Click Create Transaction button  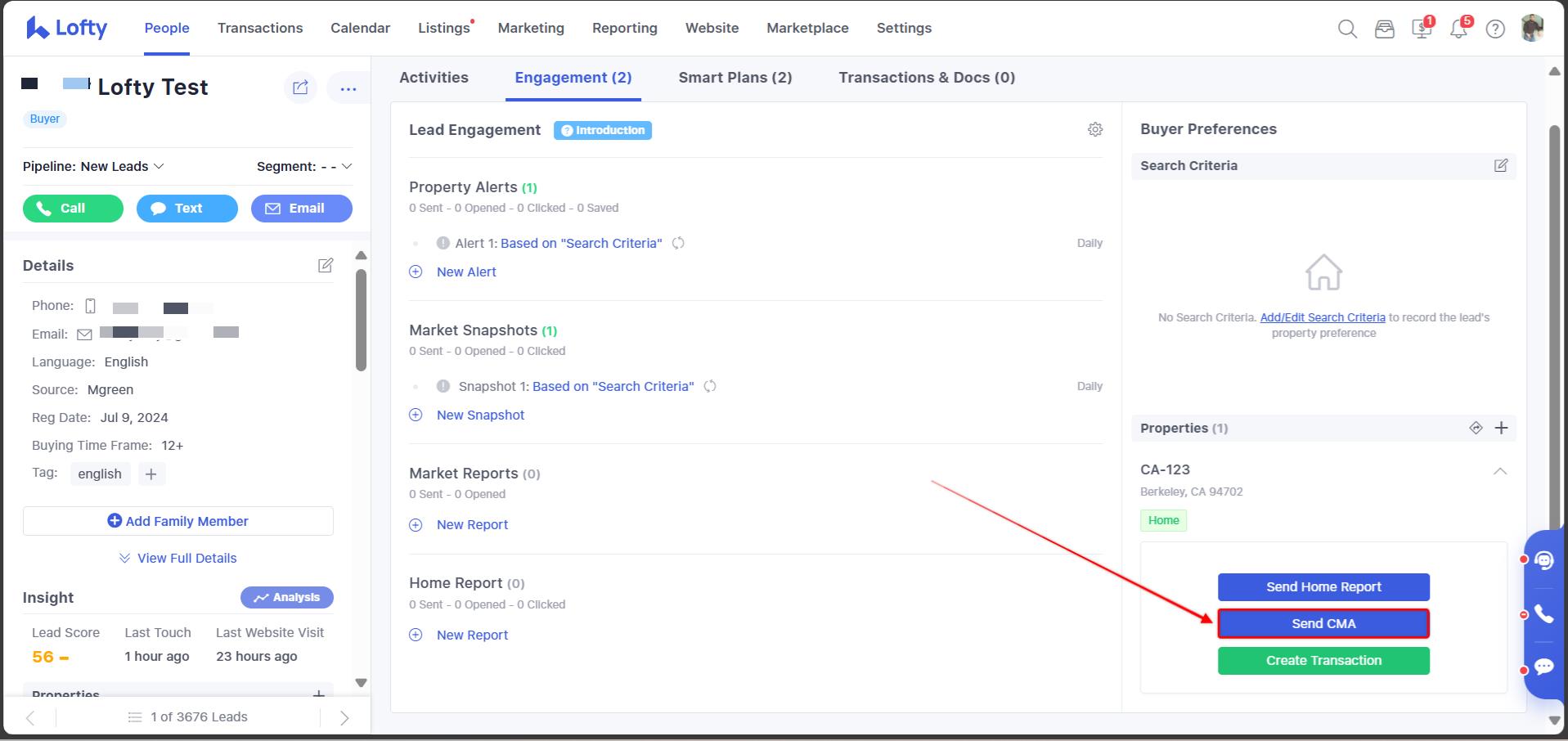click(1323, 661)
